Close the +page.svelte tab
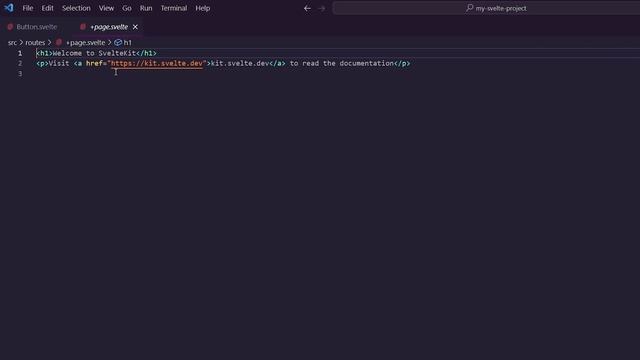This screenshot has width=640, height=360. point(135,27)
